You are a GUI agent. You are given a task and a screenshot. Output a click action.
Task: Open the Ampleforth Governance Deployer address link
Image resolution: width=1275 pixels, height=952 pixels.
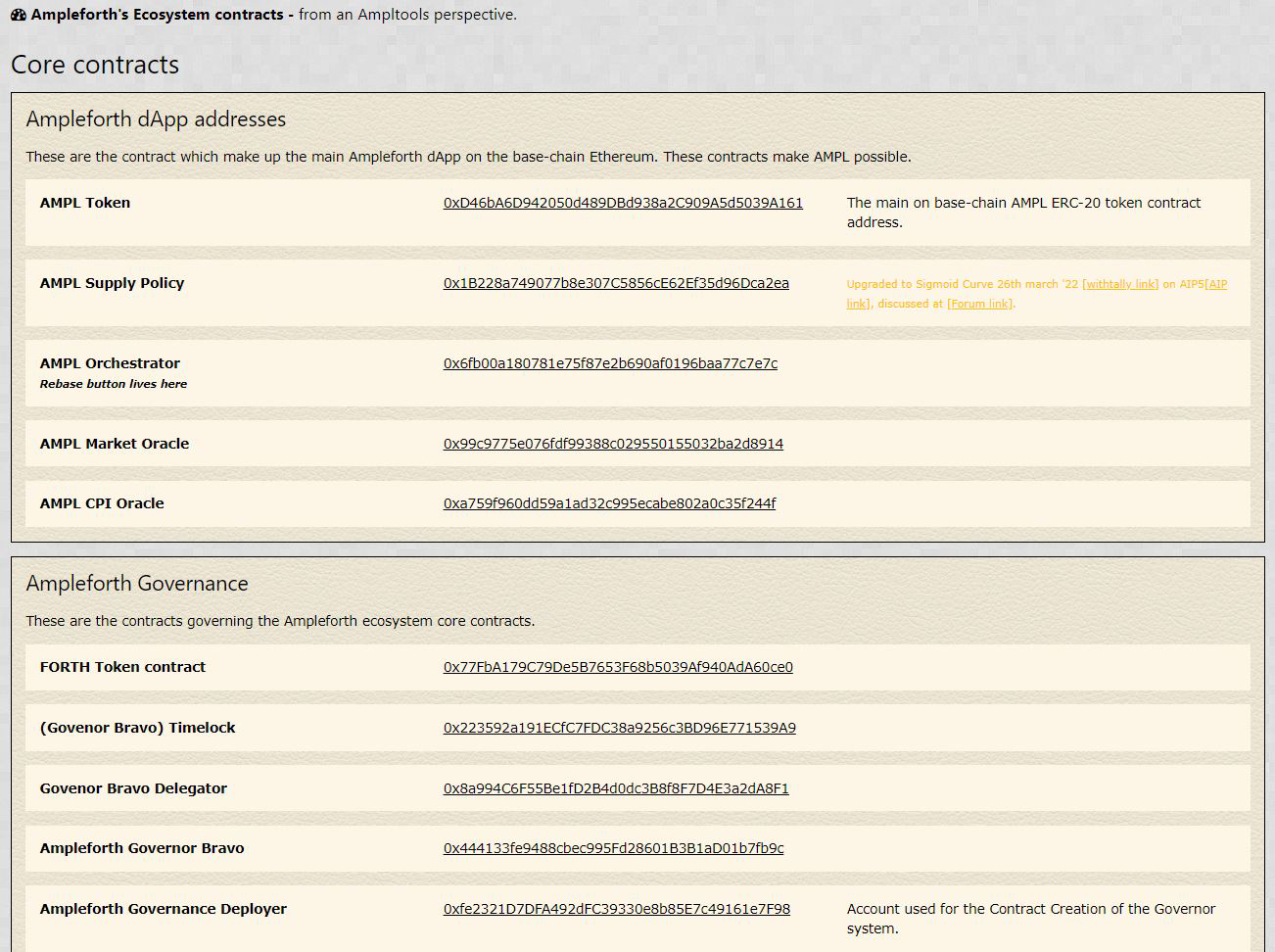coord(616,909)
